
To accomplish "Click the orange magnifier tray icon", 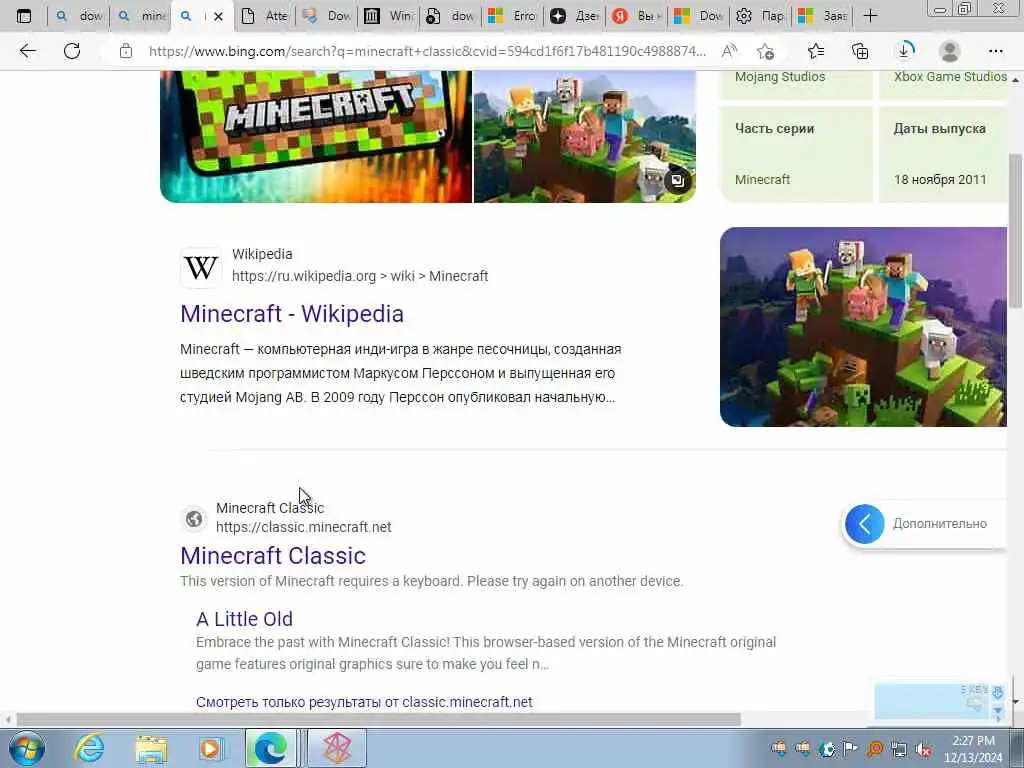I will (x=875, y=748).
